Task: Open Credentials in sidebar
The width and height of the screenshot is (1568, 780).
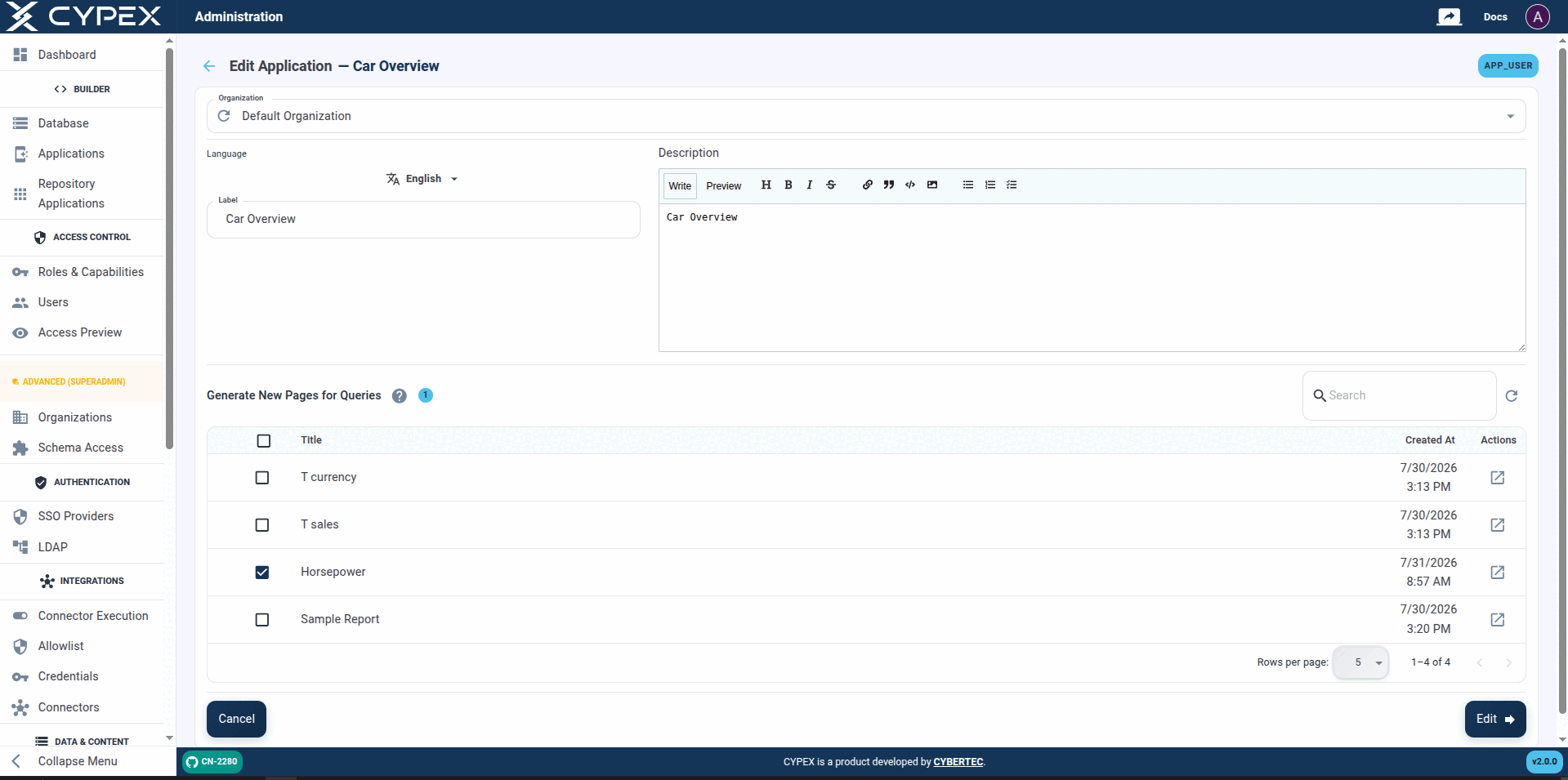Action: coord(82,676)
